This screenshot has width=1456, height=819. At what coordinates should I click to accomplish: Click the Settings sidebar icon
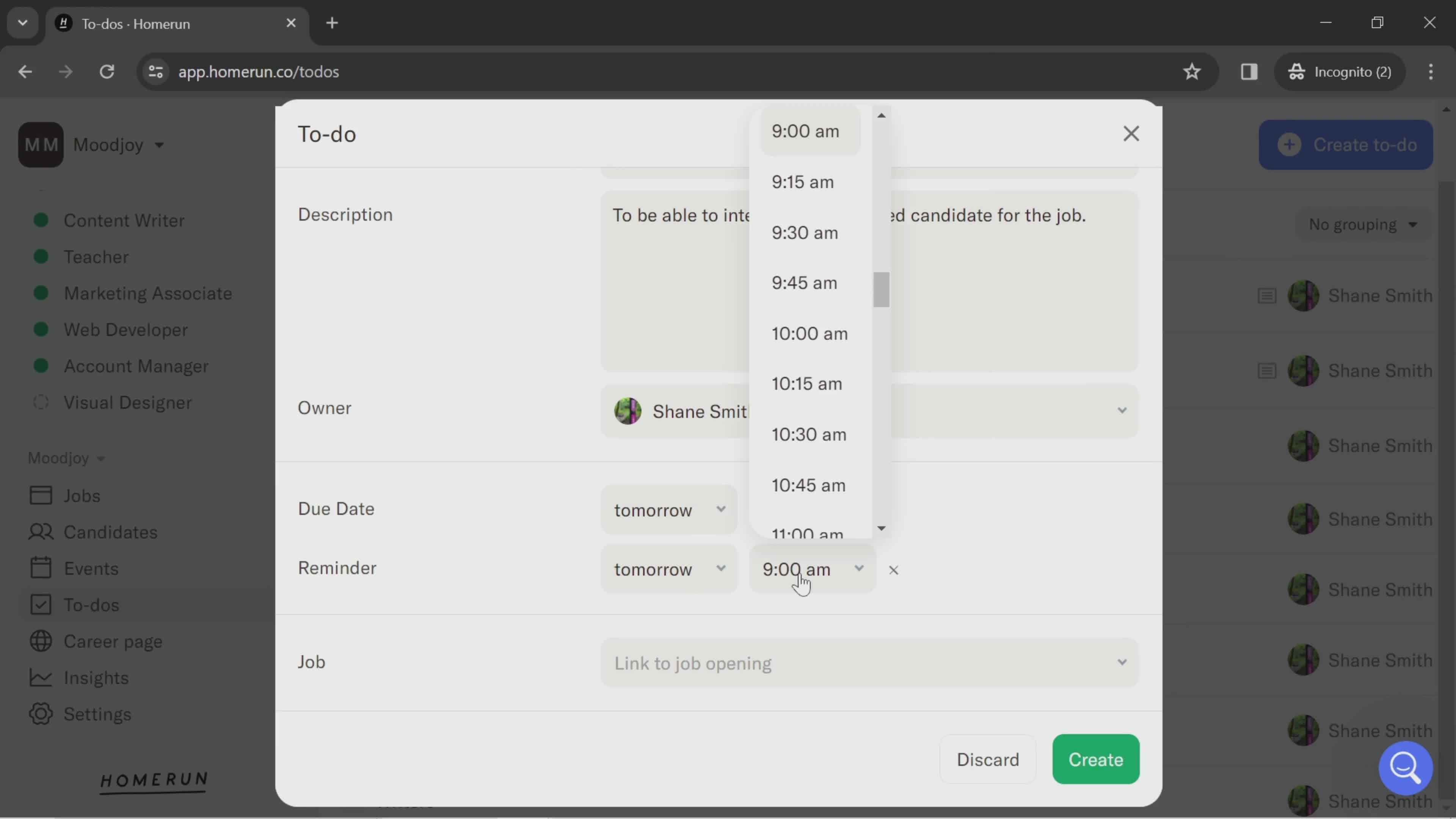(40, 714)
